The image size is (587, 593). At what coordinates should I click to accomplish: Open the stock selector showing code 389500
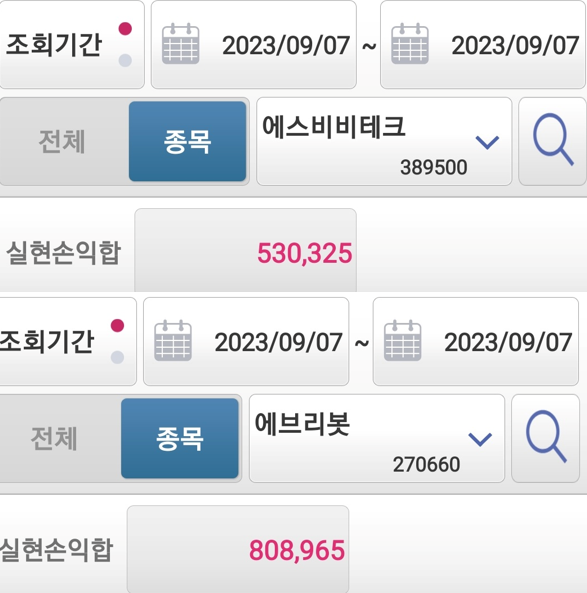pos(384,141)
